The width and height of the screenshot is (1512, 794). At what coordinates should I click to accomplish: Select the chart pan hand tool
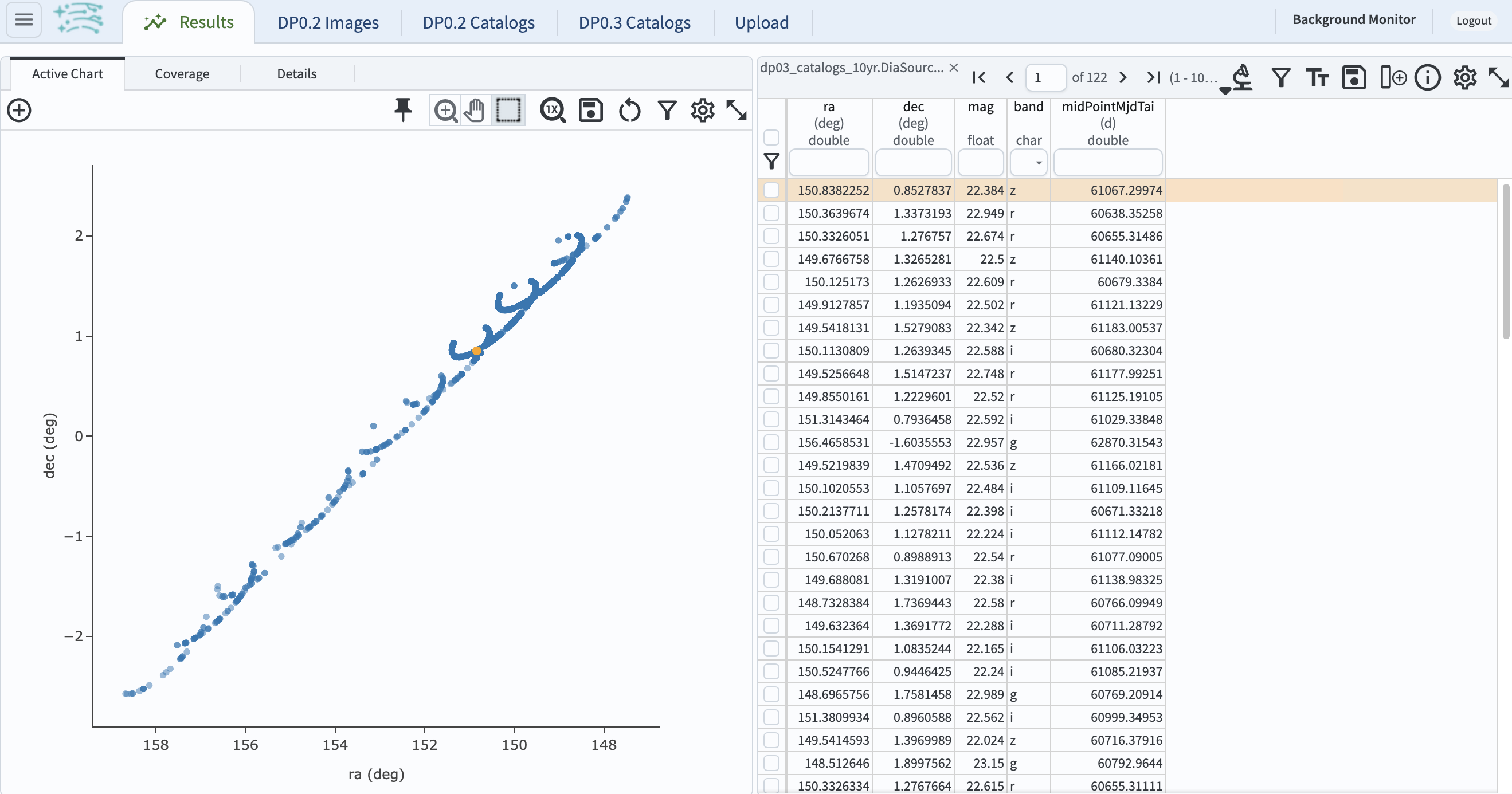tap(475, 111)
